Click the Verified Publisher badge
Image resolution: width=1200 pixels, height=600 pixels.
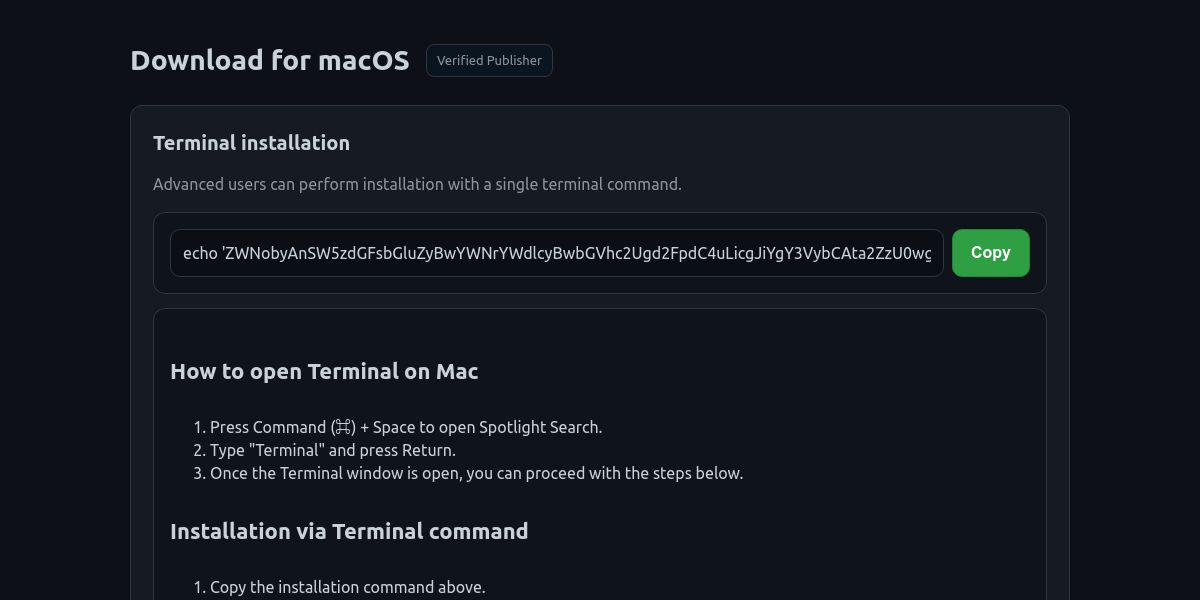[489, 61]
